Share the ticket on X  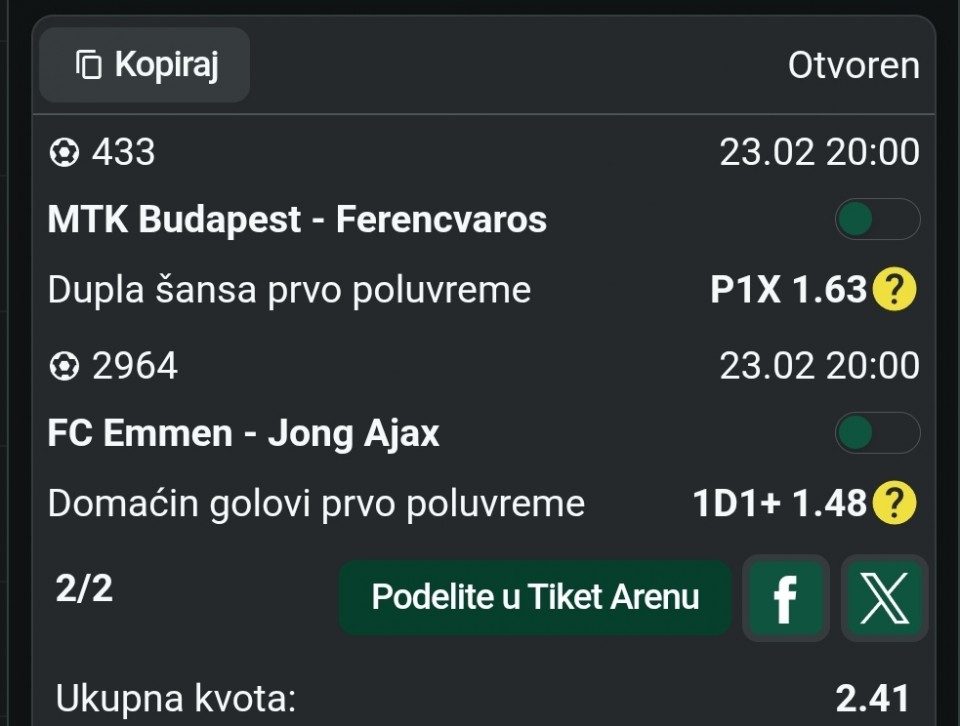click(x=884, y=598)
